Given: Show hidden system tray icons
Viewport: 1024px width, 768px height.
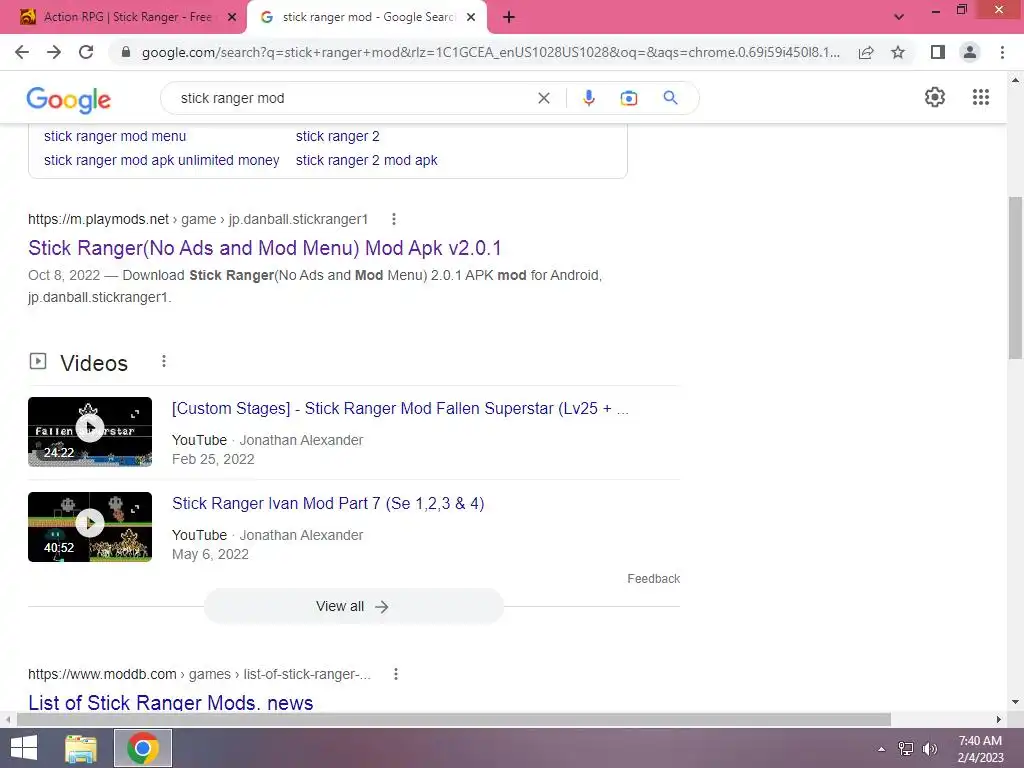Looking at the screenshot, I should coord(881,749).
